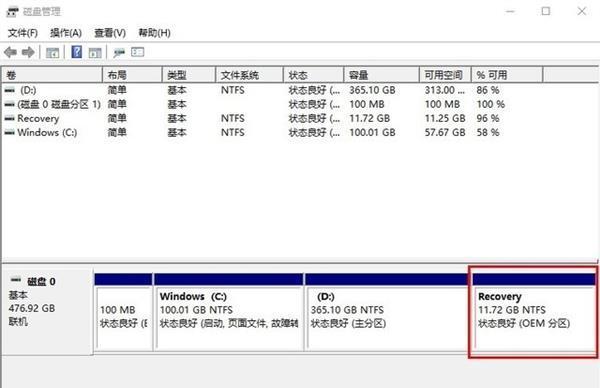Open the 查看(V) menu
Image resolution: width=600 pixels, height=388 pixels.
tap(110, 33)
